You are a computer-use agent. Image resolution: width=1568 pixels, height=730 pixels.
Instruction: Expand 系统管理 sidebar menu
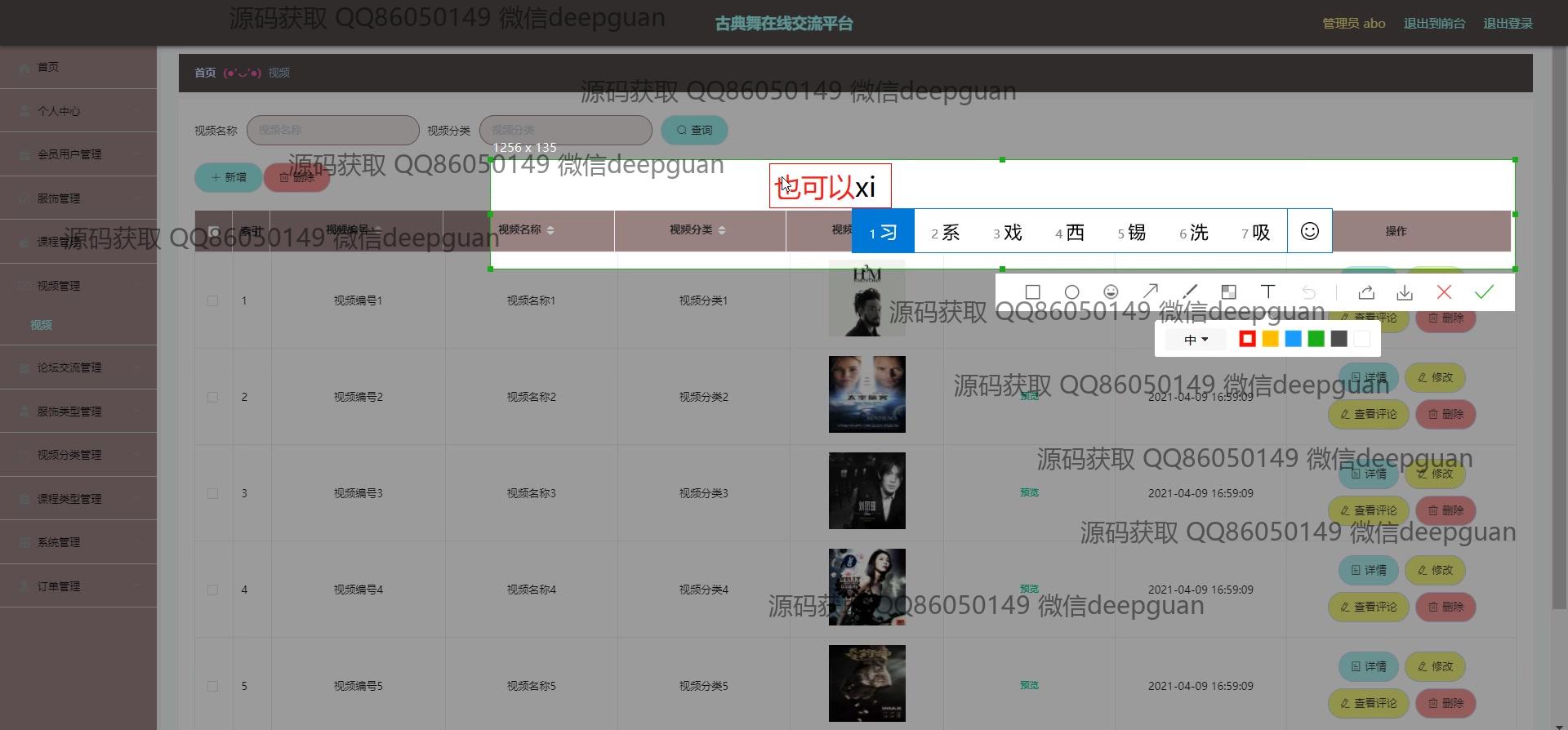pos(78,542)
